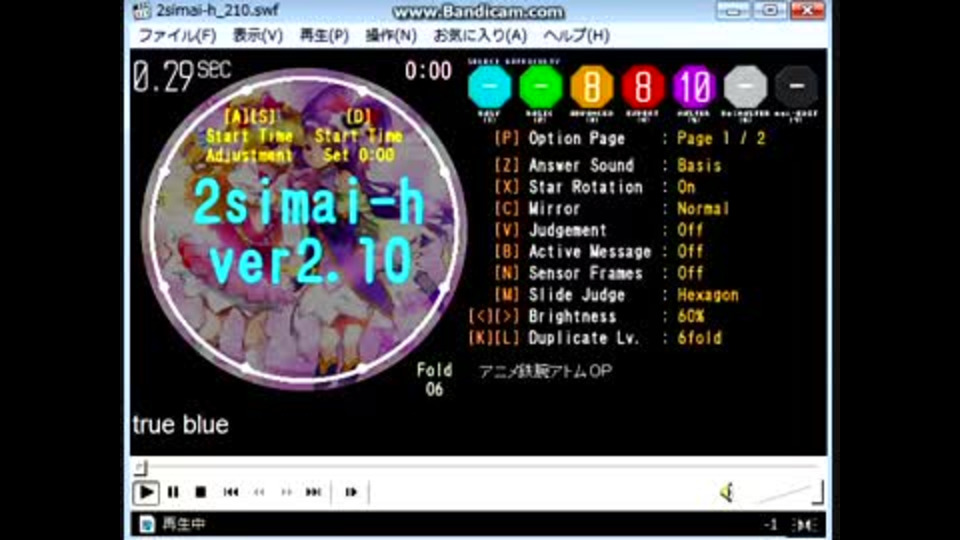
Task: Click the 再生中 status text
Action: click(x=184, y=524)
